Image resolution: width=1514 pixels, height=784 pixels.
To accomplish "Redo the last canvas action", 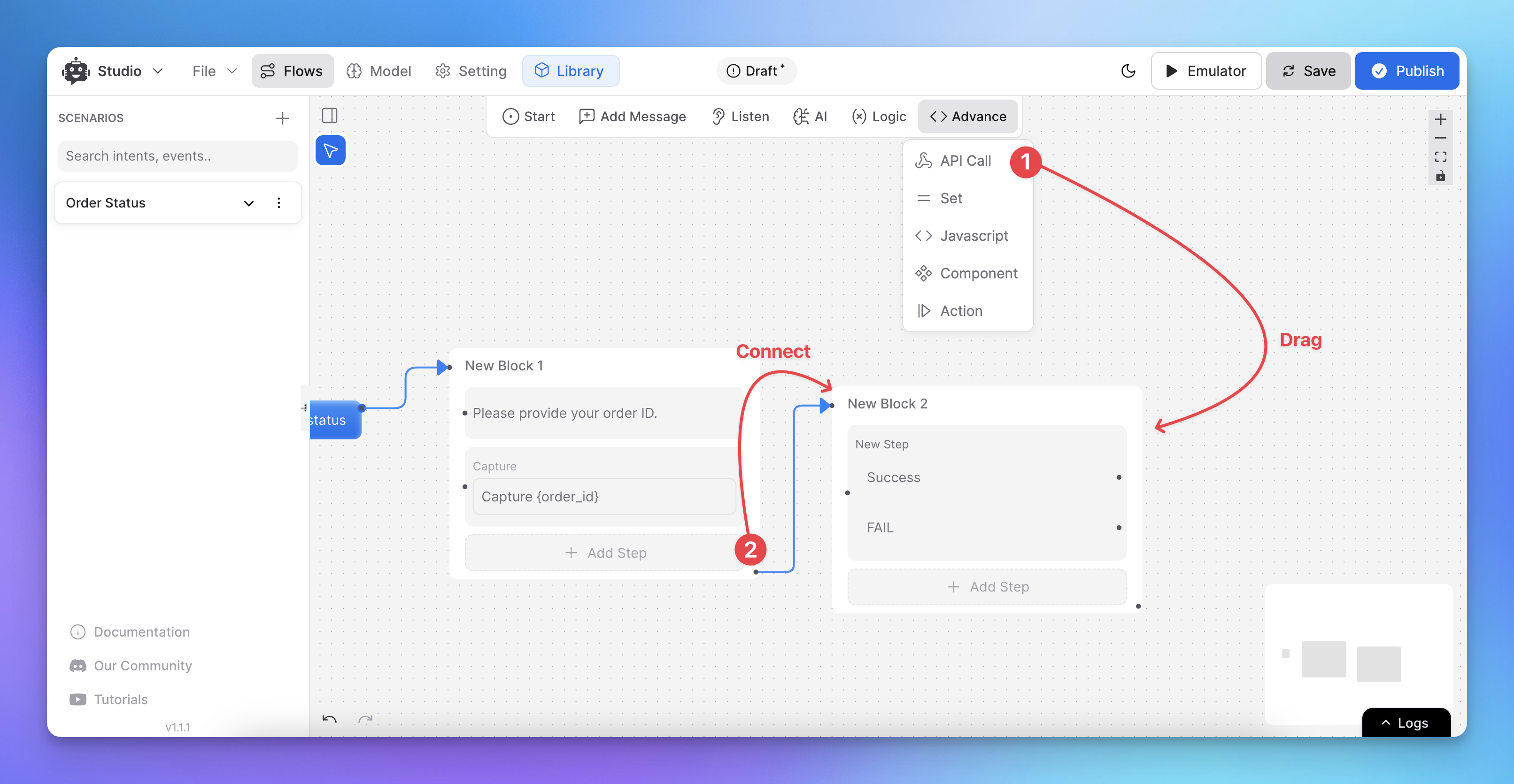I will pos(365,719).
